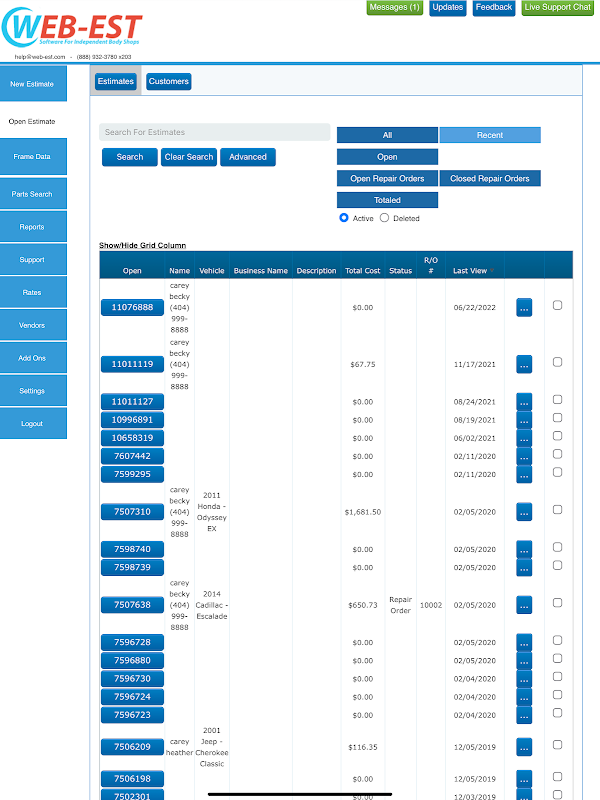Click Logout in the sidebar
The height and width of the screenshot is (800, 600).
33,423
